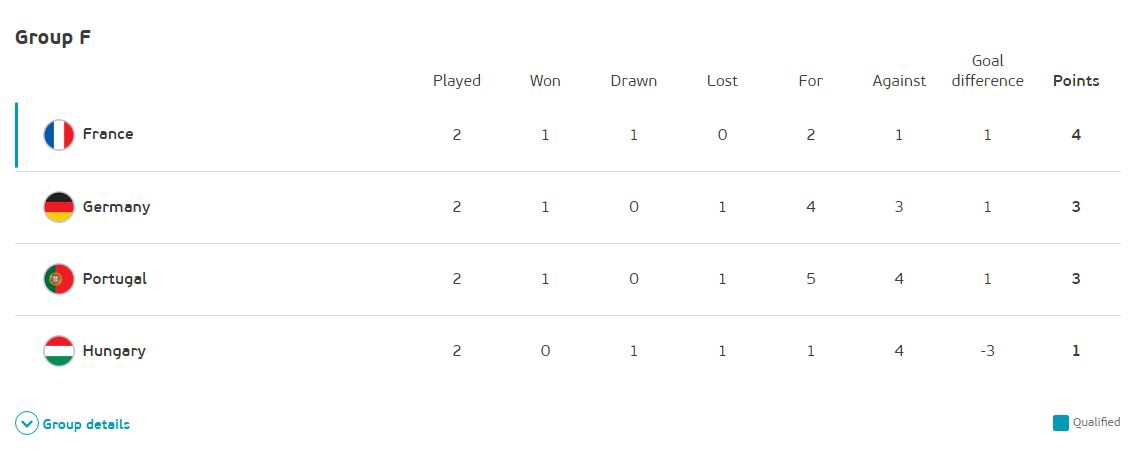
Task: Click the Against column header
Action: point(899,81)
